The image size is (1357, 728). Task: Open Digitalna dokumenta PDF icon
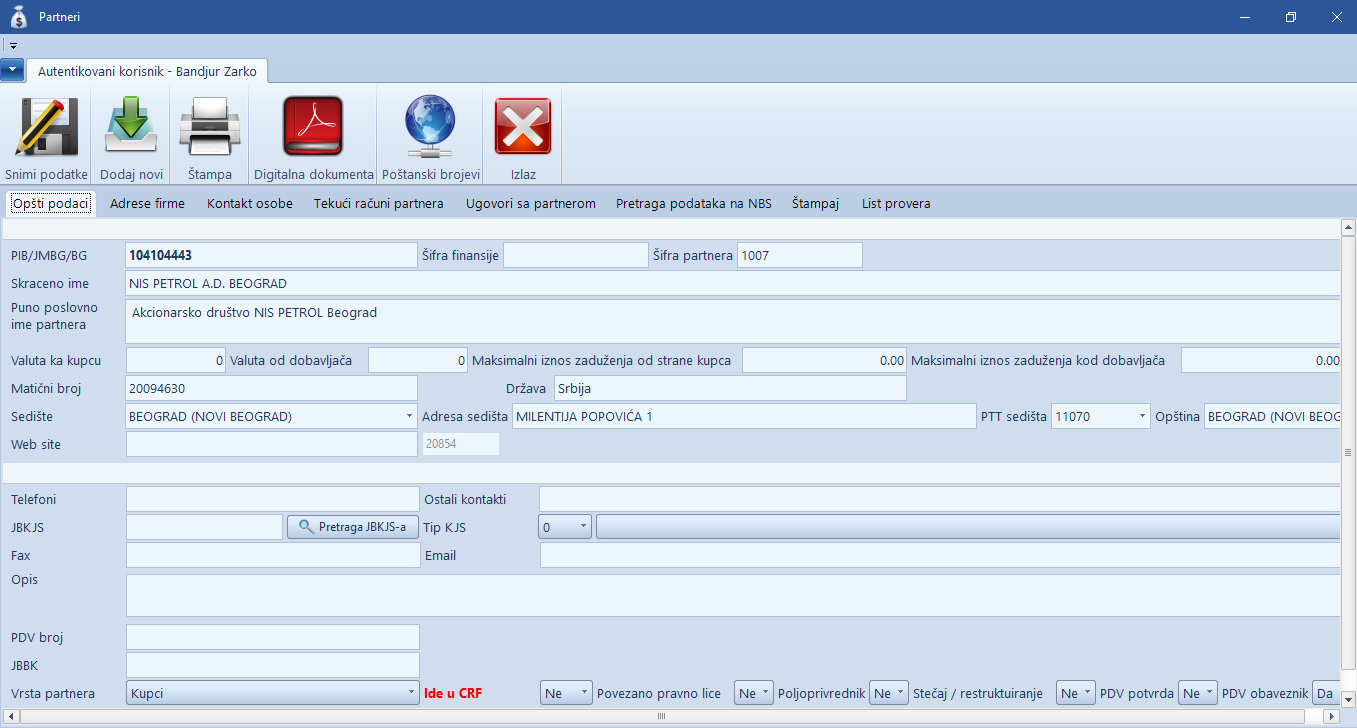(313, 126)
